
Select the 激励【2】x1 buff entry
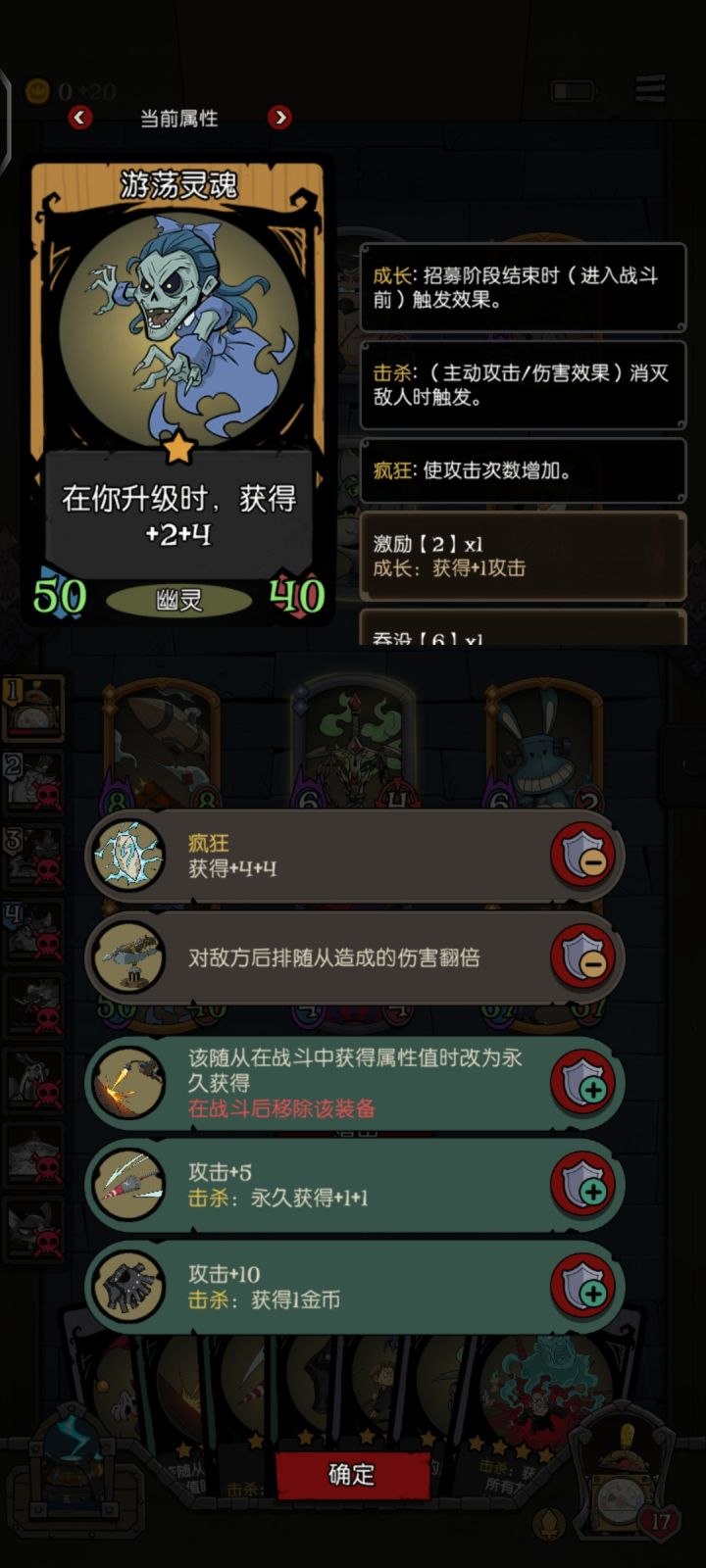(x=523, y=556)
